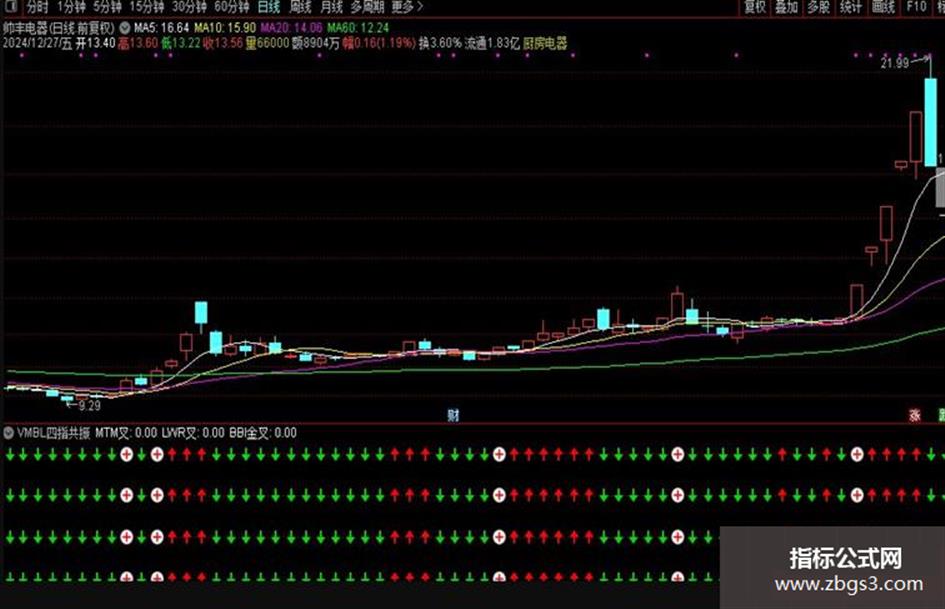Click the LWR叉: 0.00 value
This screenshot has height=609, width=945.
[193, 433]
